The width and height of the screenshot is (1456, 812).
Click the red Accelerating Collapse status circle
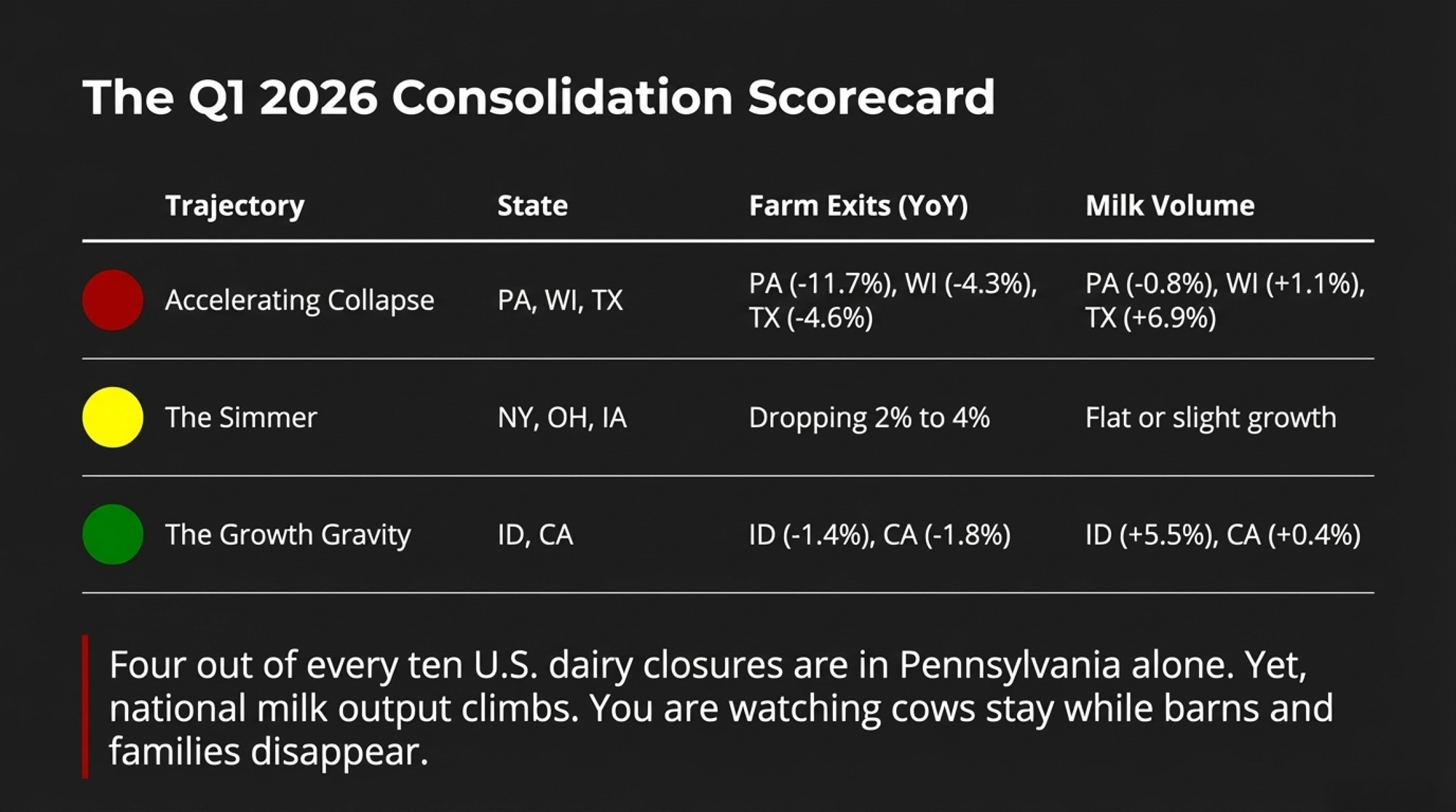112,300
